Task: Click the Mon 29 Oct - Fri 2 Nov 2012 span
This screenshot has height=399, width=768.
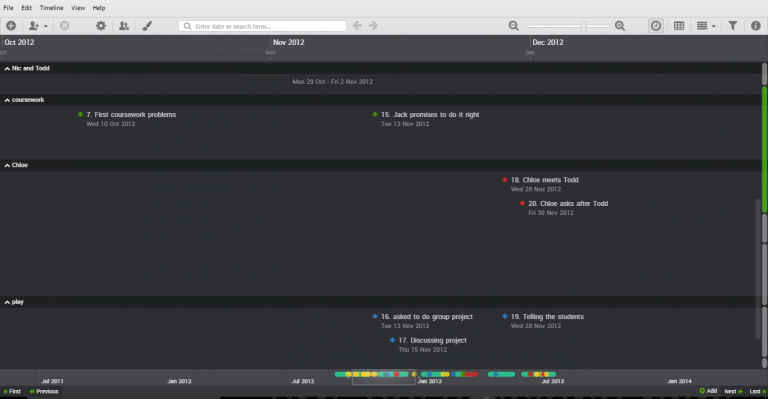Action: [333, 82]
